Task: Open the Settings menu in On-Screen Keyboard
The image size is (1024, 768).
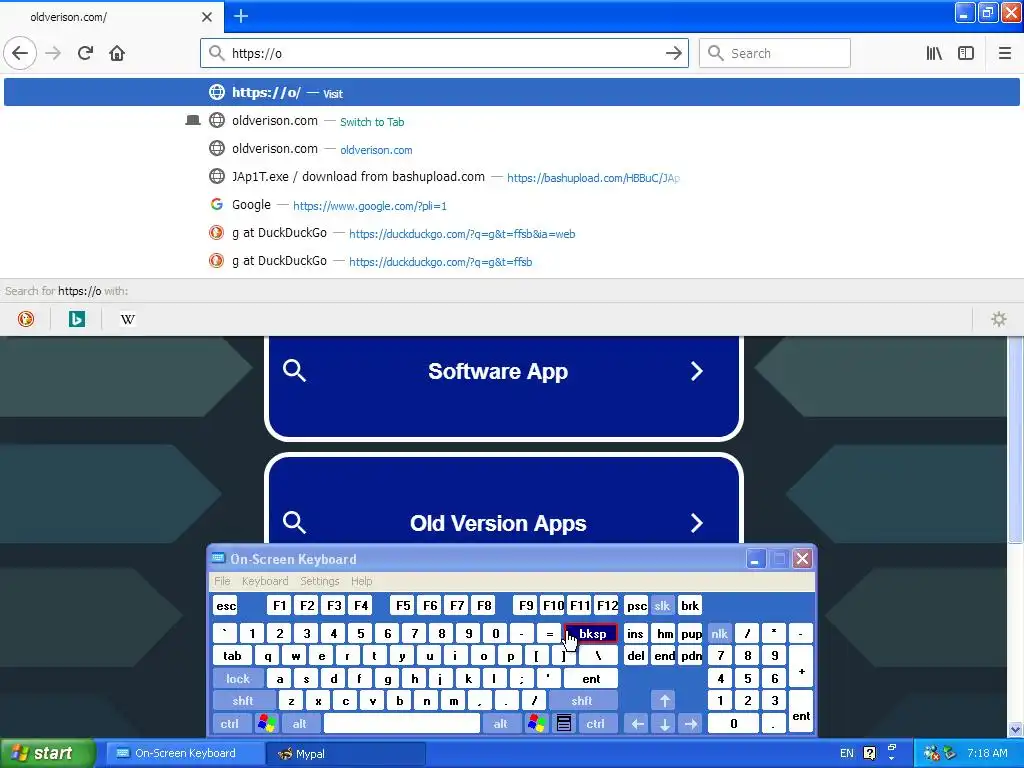Action: click(x=319, y=581)
